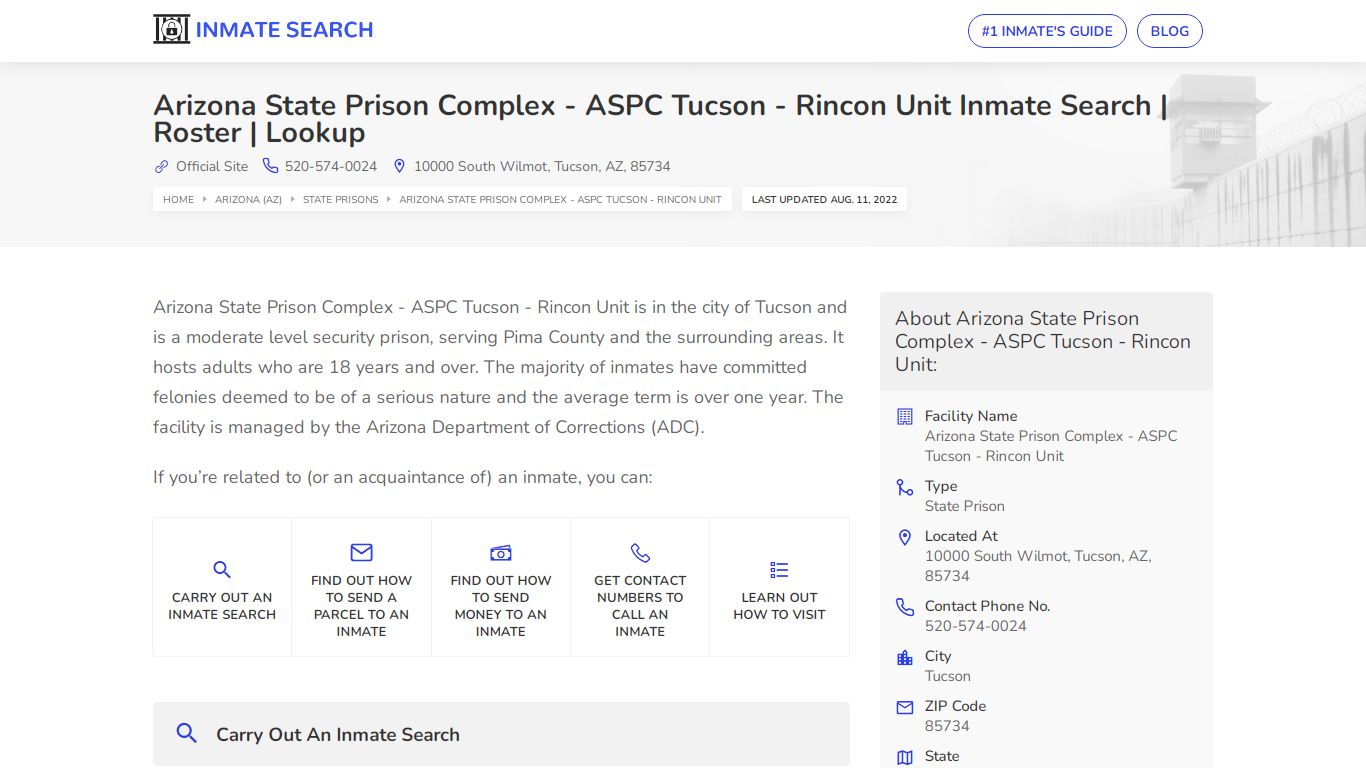Viewport: 1366px width, 768px height.
Task: Open the ARIZONA (AZ) breadcrumb
Action: (248, 199)
